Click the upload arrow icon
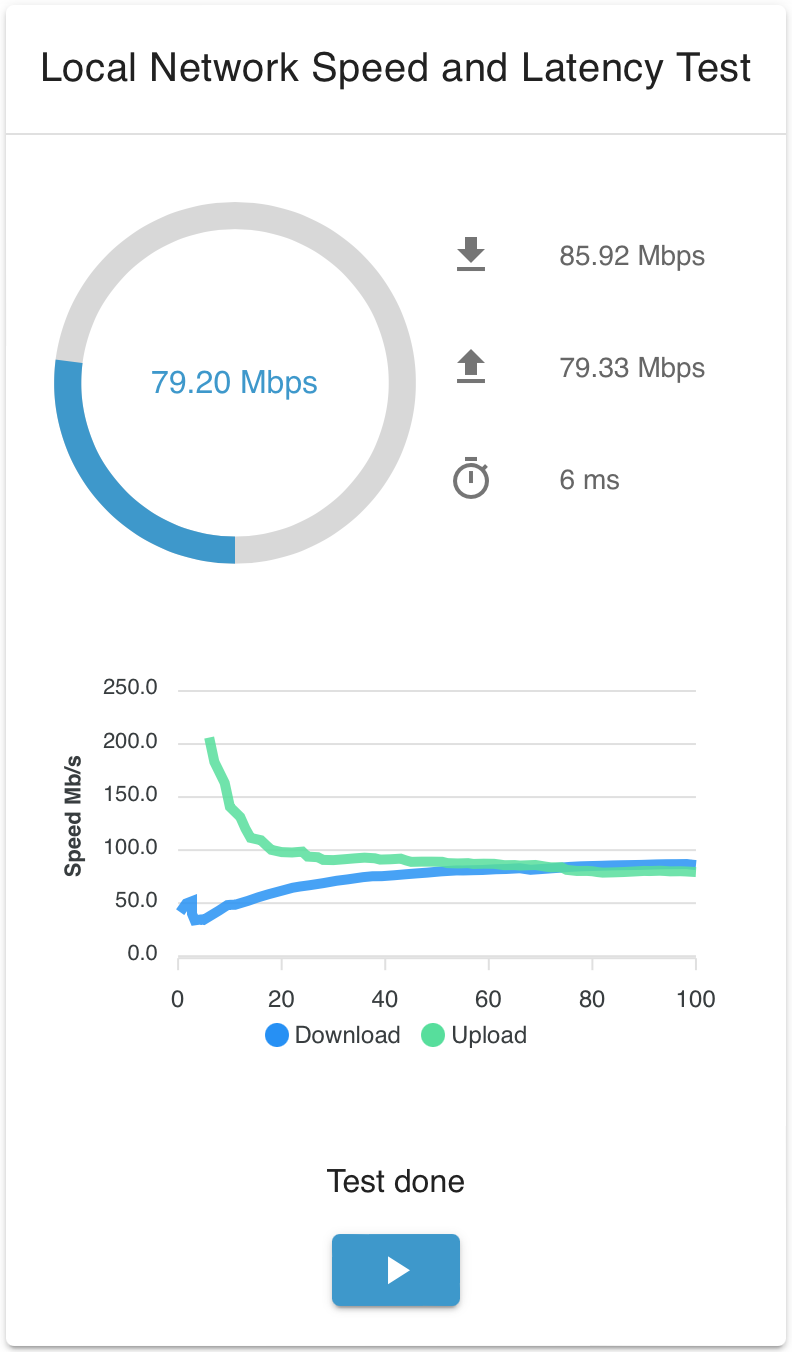Image resolution: width=792 pixels, height=1352 pixels. tap(470, 367)
